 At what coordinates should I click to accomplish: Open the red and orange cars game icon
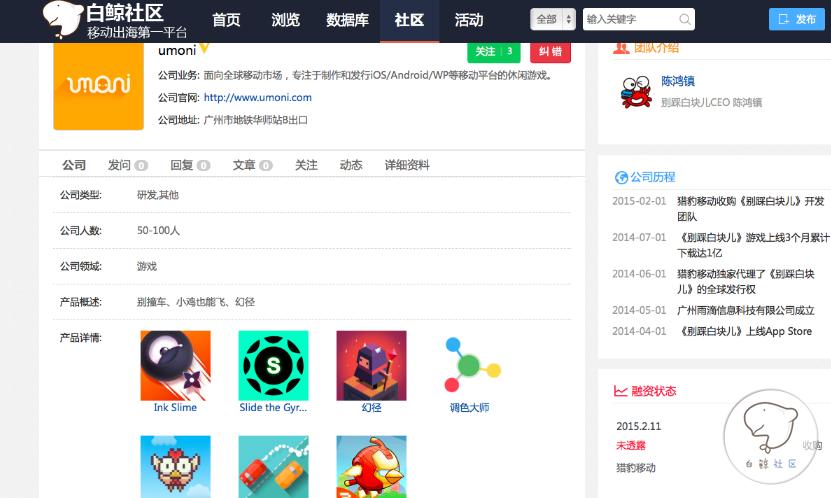[x=273, y=467]
